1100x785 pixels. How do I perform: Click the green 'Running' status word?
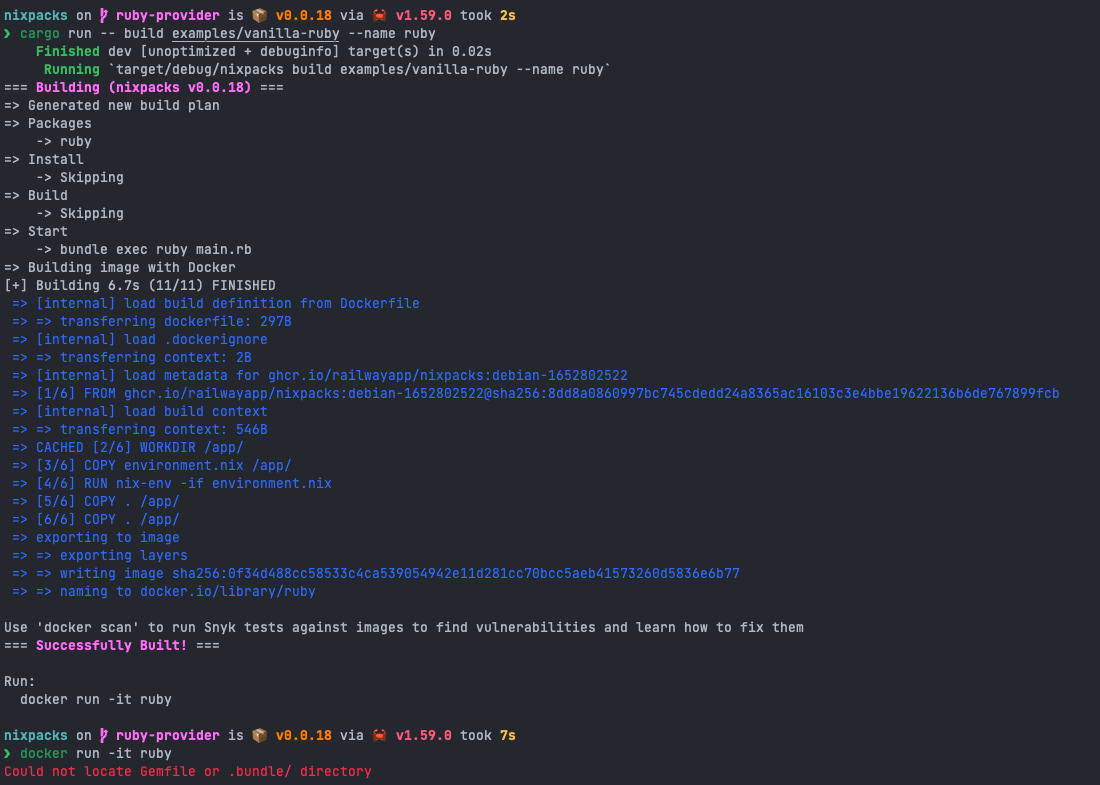(x=72, y=69)
